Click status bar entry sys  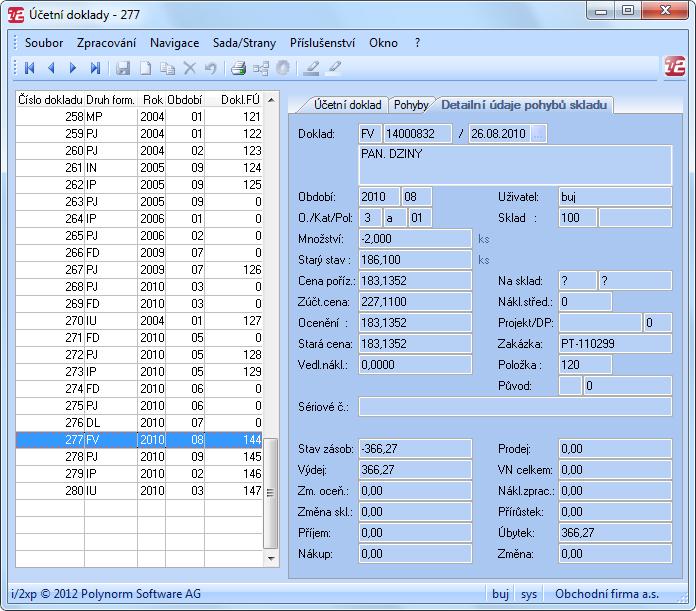coord(529,594)
